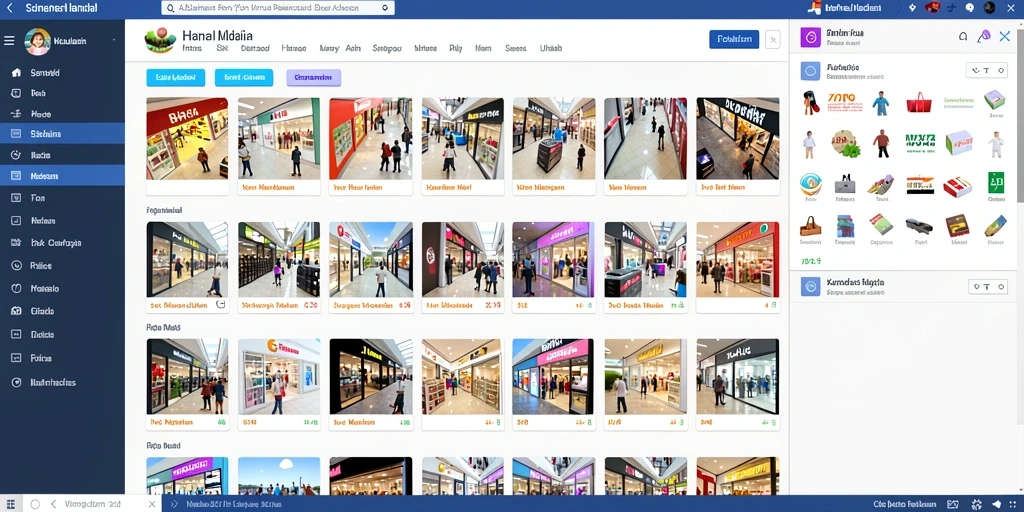Viewport: 1024px width, 512px height.
Task: Select the green sign item in the panel grid
Action: coord(996,182)
